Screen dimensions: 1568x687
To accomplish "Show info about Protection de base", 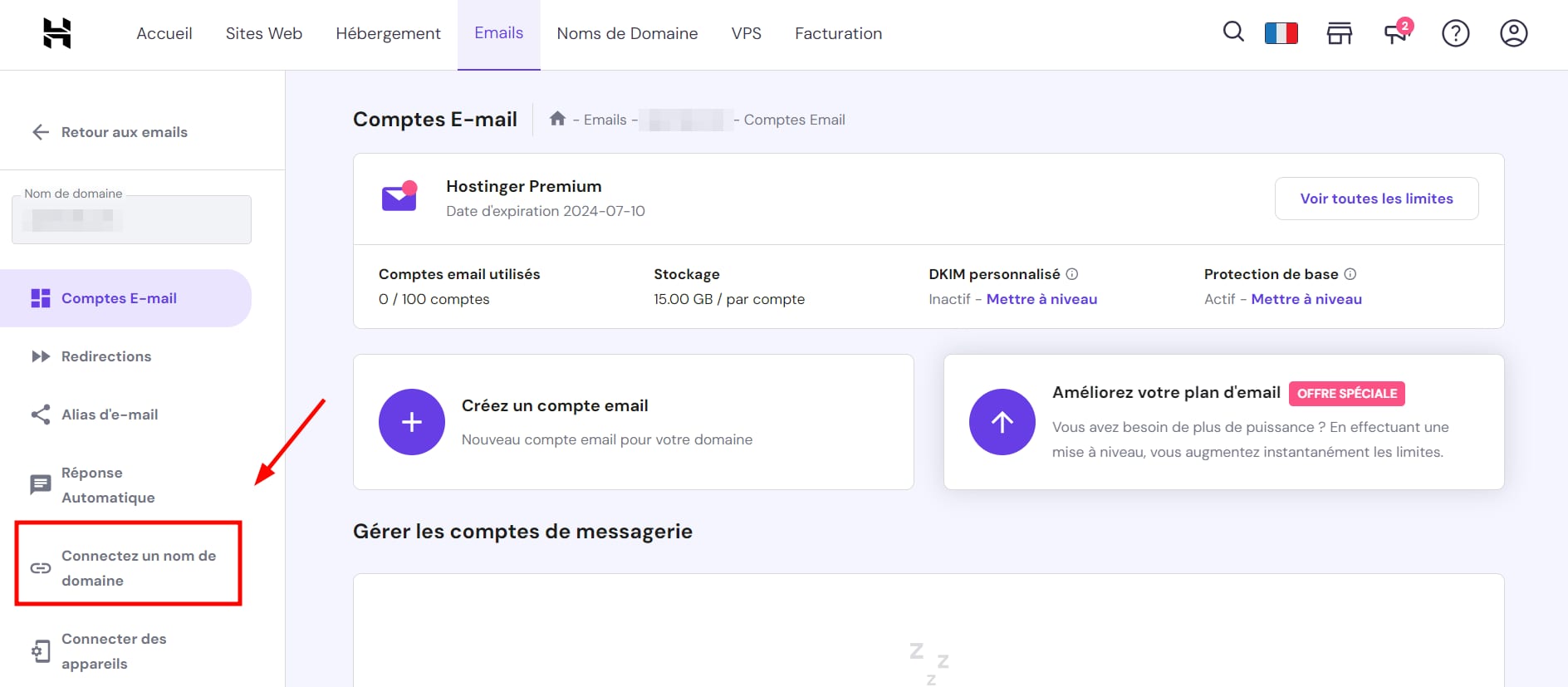I will coord(1350,274).
